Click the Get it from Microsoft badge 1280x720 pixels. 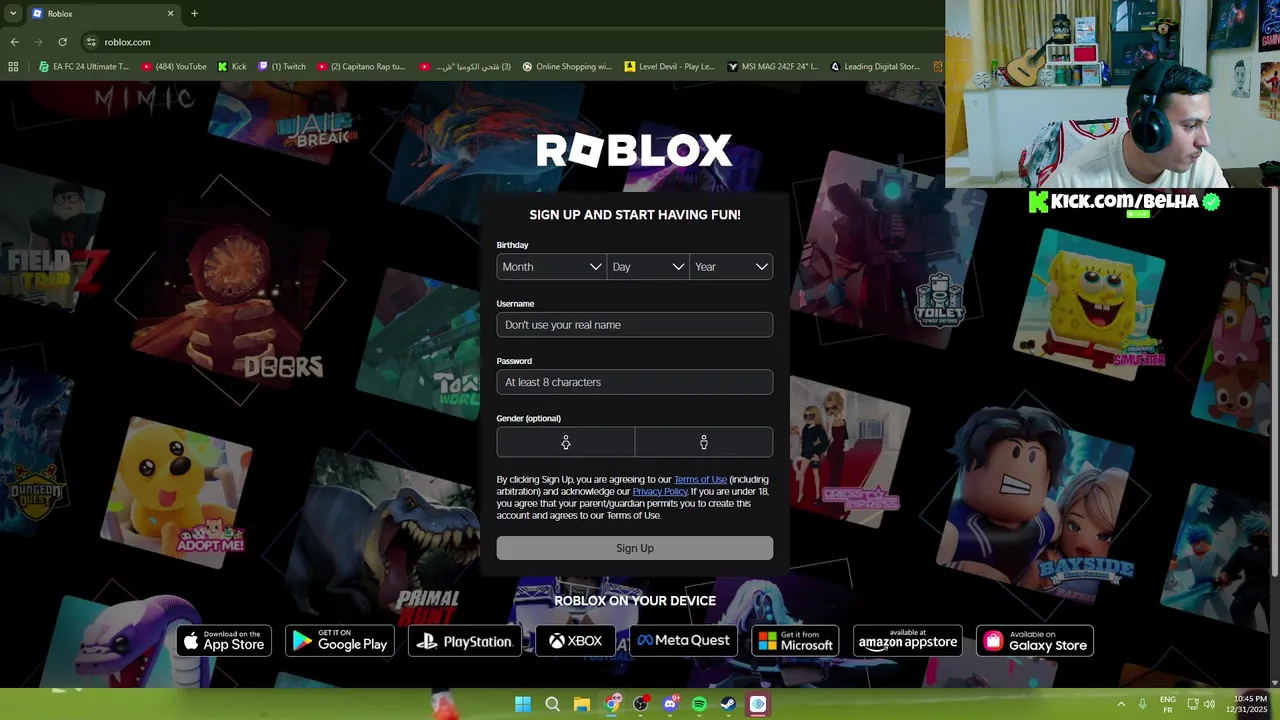click(795, 641)
